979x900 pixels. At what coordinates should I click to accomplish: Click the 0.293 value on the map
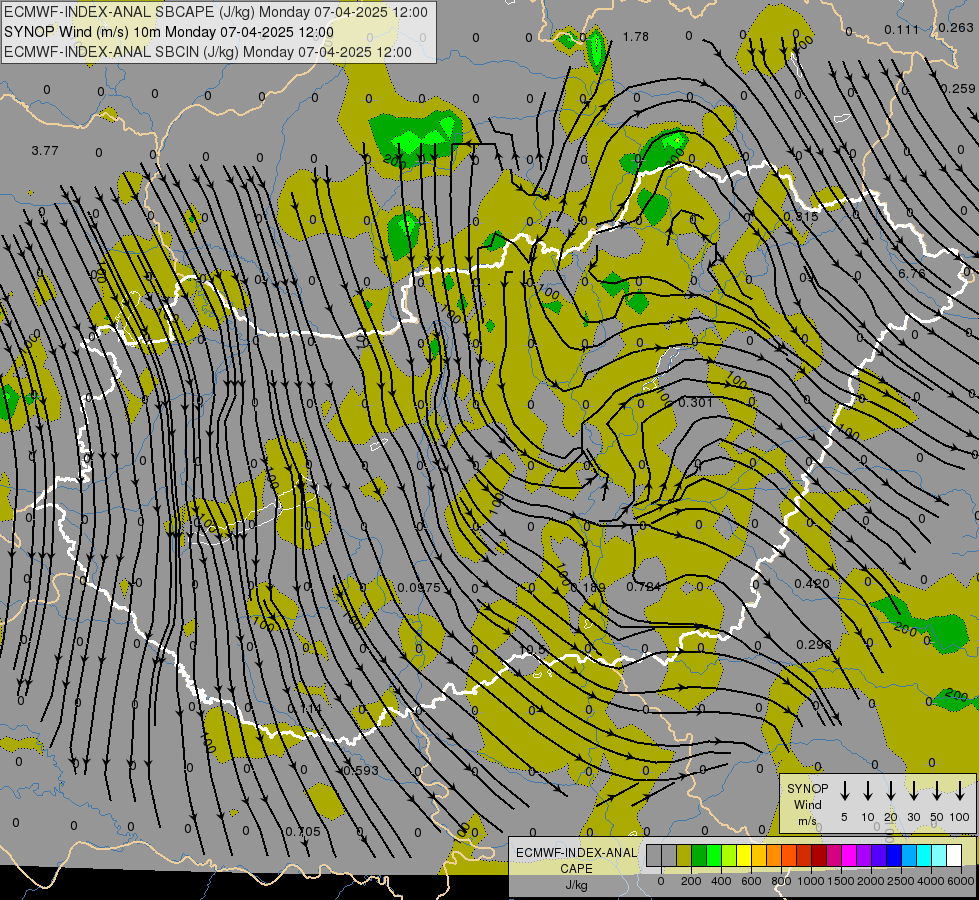pos(814,644)
